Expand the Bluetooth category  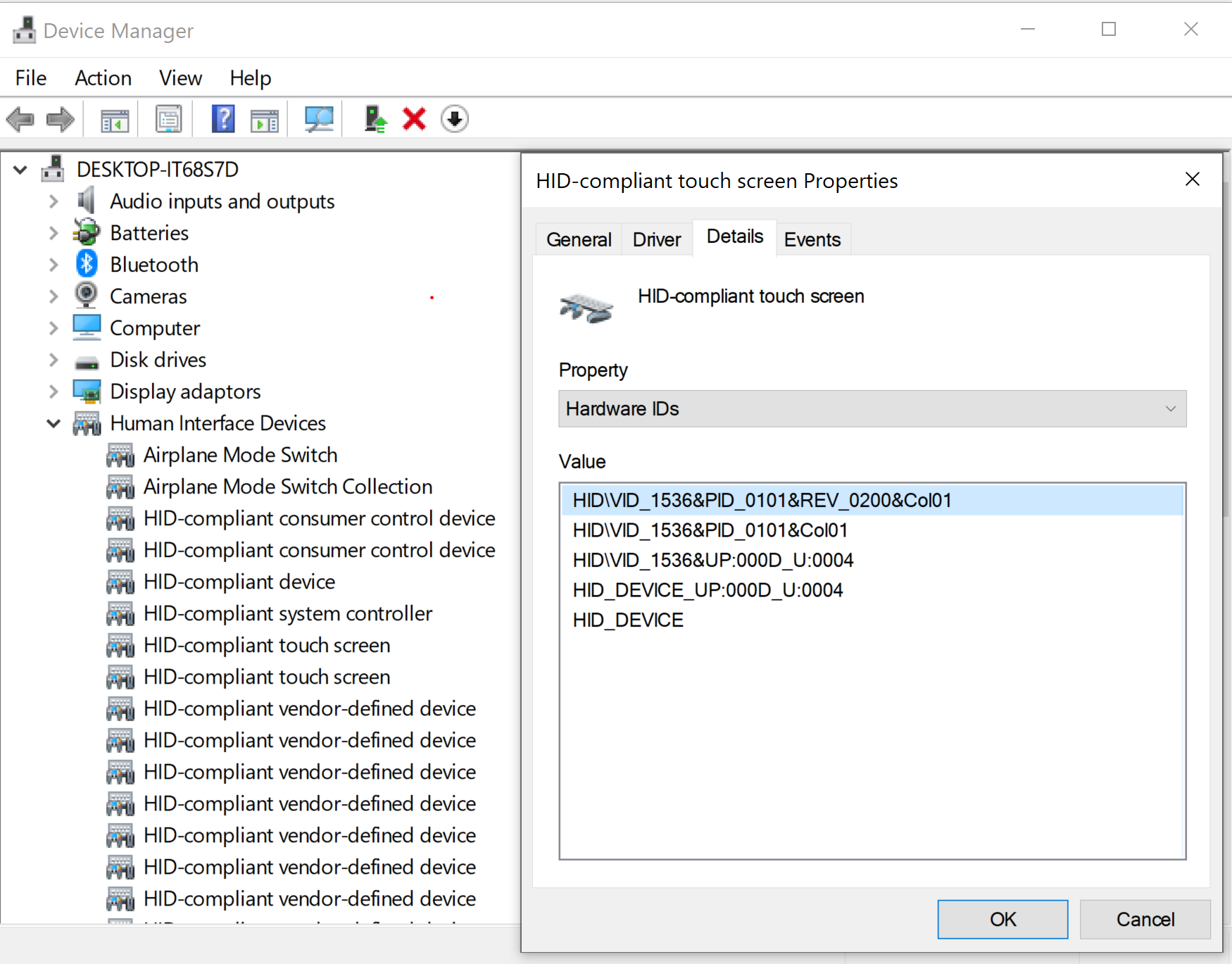[x=54, y=265]
